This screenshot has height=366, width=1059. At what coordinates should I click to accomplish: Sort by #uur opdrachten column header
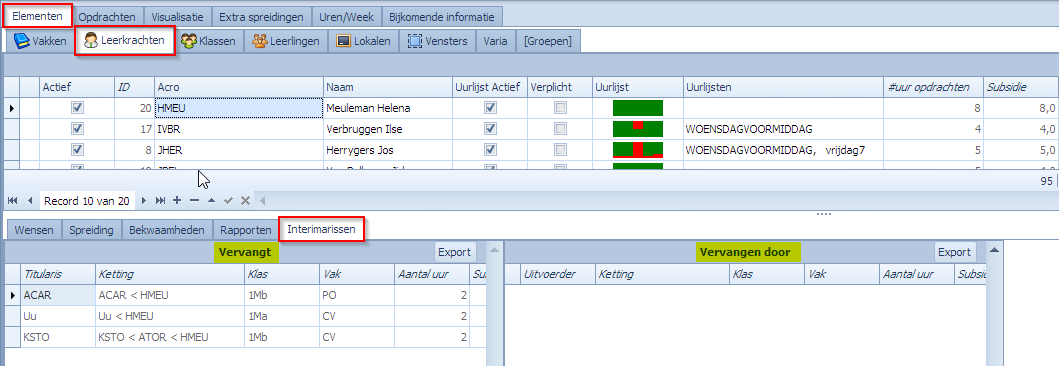point(933,86)
